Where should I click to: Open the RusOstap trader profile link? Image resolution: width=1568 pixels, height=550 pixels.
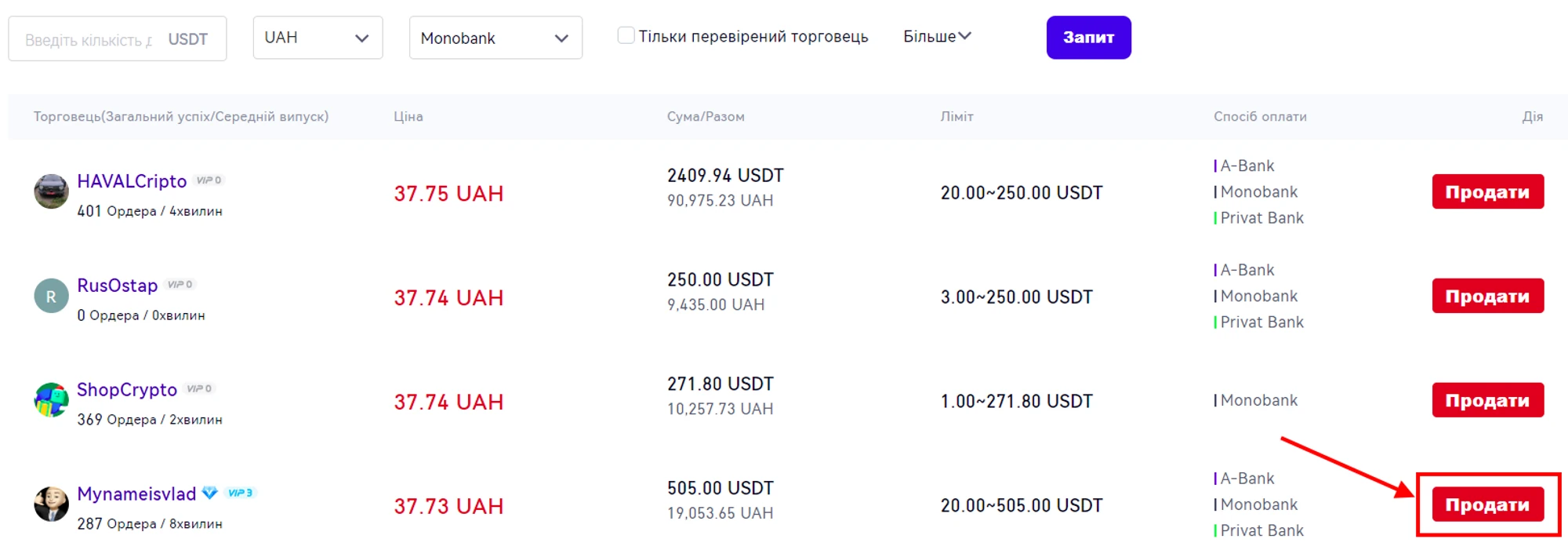click(118, 286)
